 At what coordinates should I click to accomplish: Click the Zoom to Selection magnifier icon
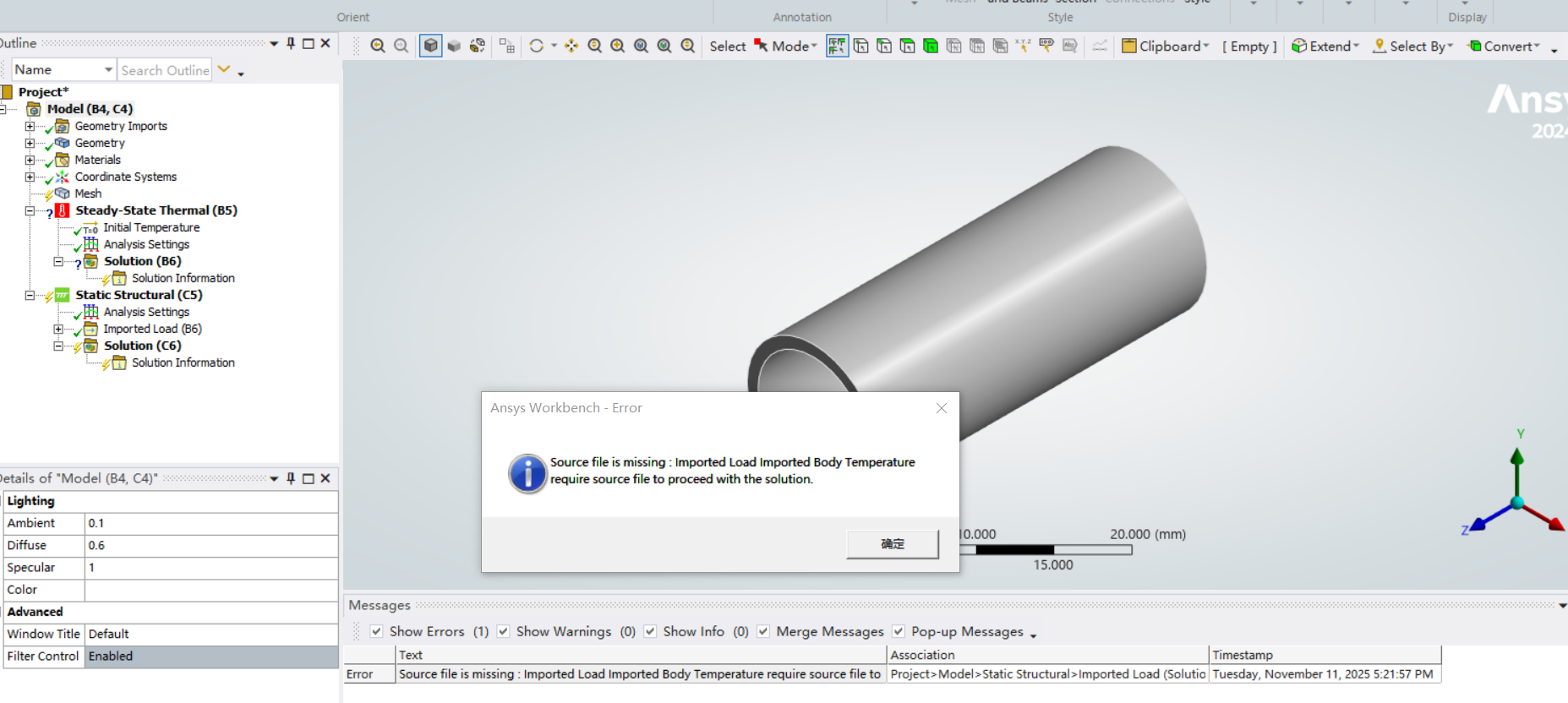(x=664, y=46)
